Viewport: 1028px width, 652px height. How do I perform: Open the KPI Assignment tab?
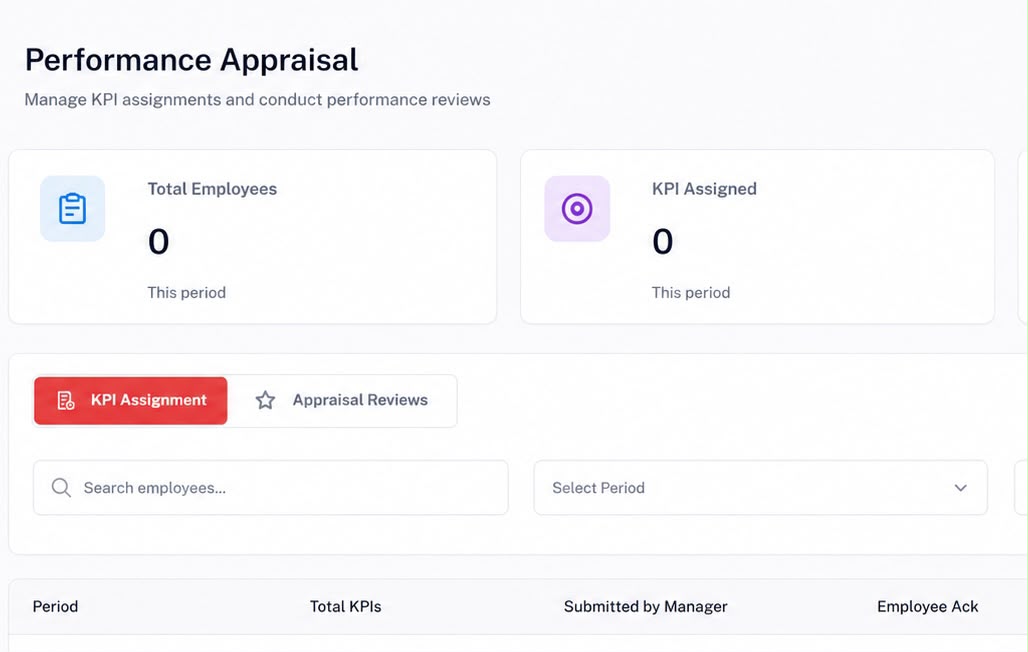point(130,400)
